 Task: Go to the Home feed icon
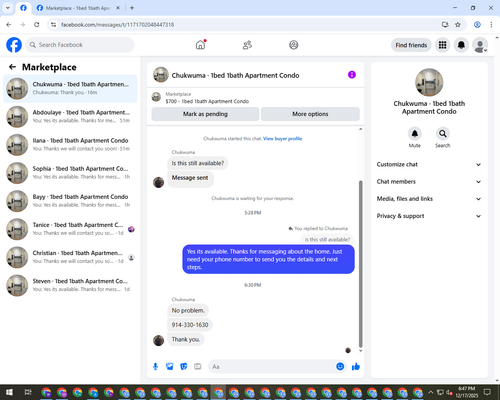coord(200,45)
